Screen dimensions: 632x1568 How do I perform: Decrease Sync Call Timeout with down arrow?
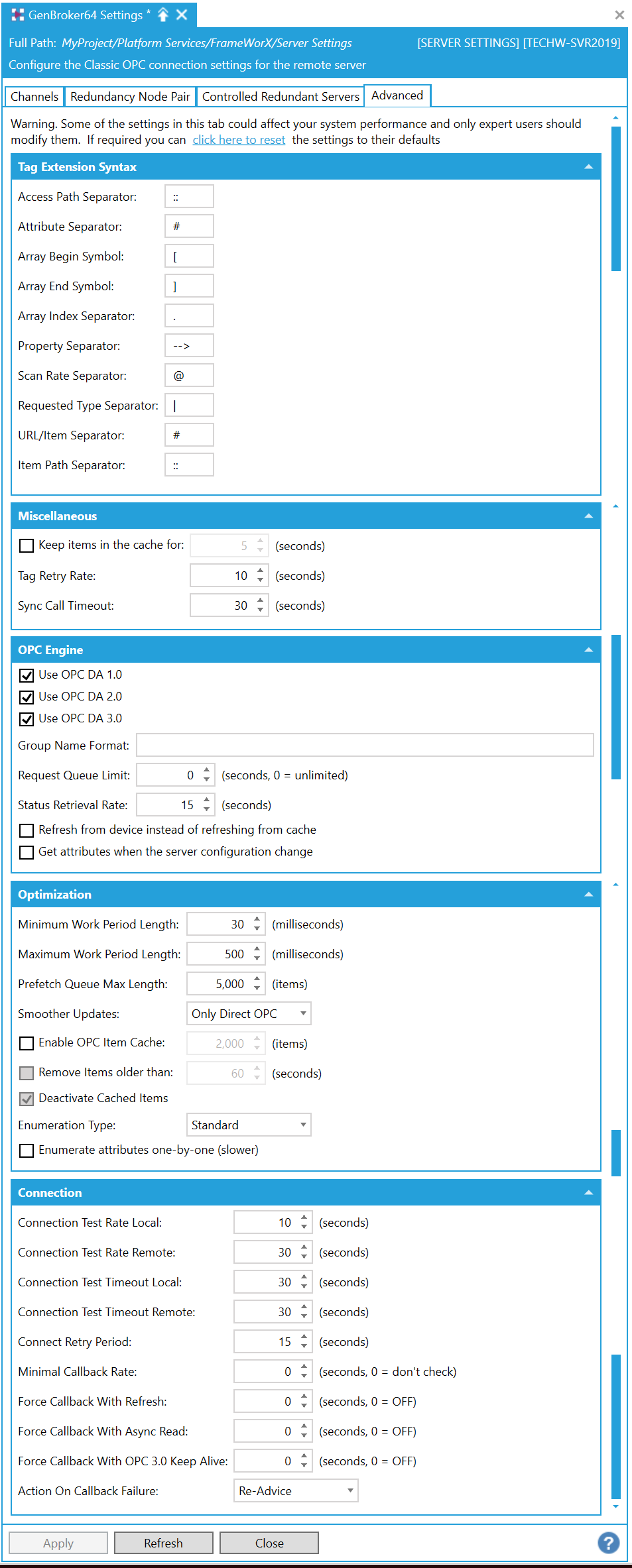pos(261,610)
